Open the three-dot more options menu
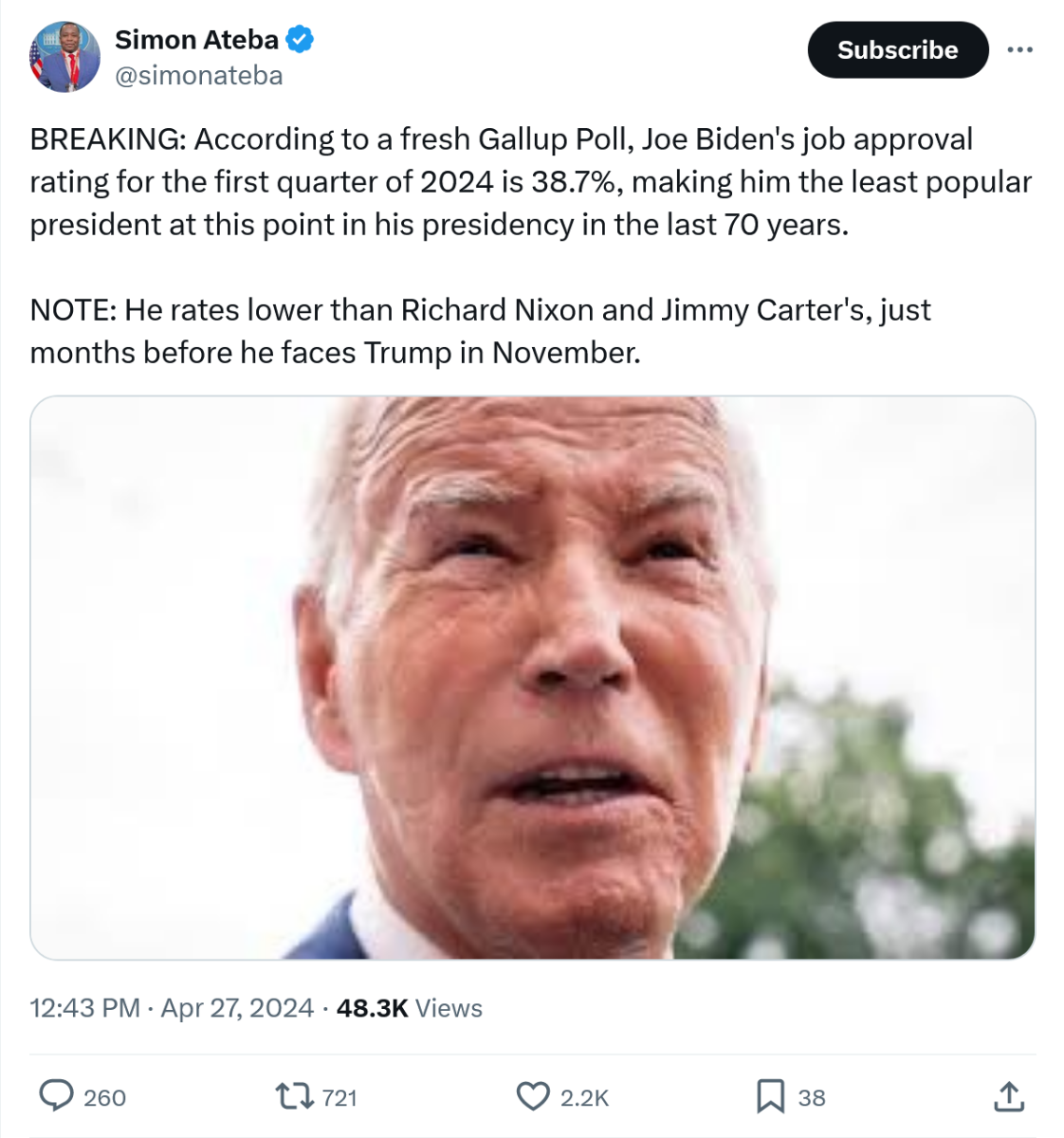1064x1138 pixels. click(1019, 49)
